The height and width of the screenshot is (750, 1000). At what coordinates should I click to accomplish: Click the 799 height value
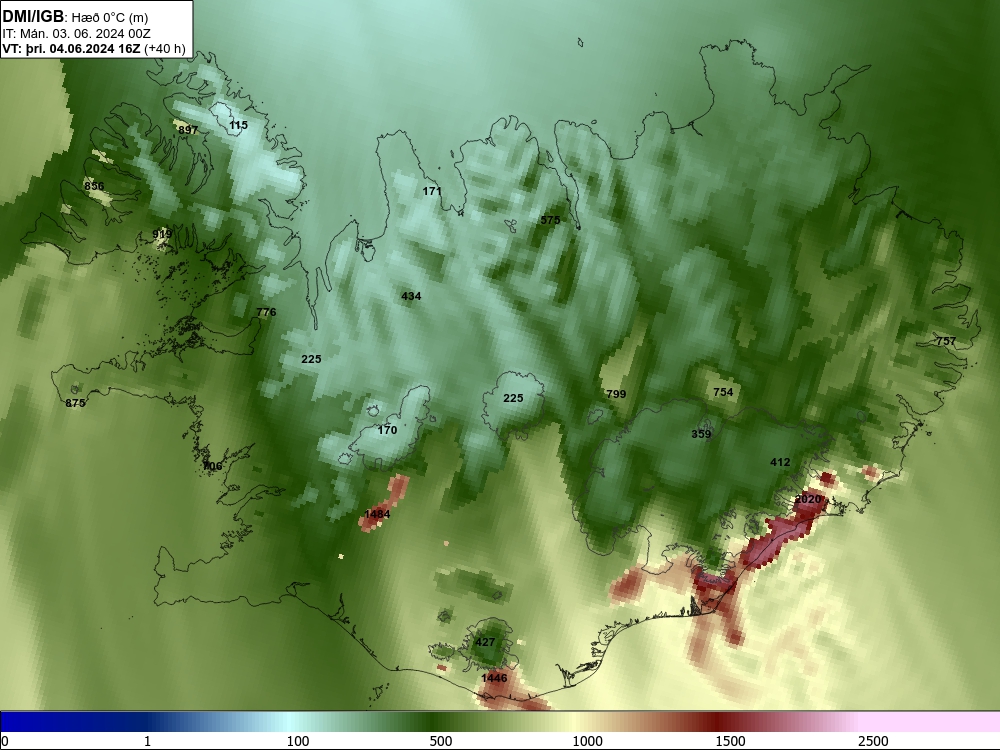coord(616,394)
